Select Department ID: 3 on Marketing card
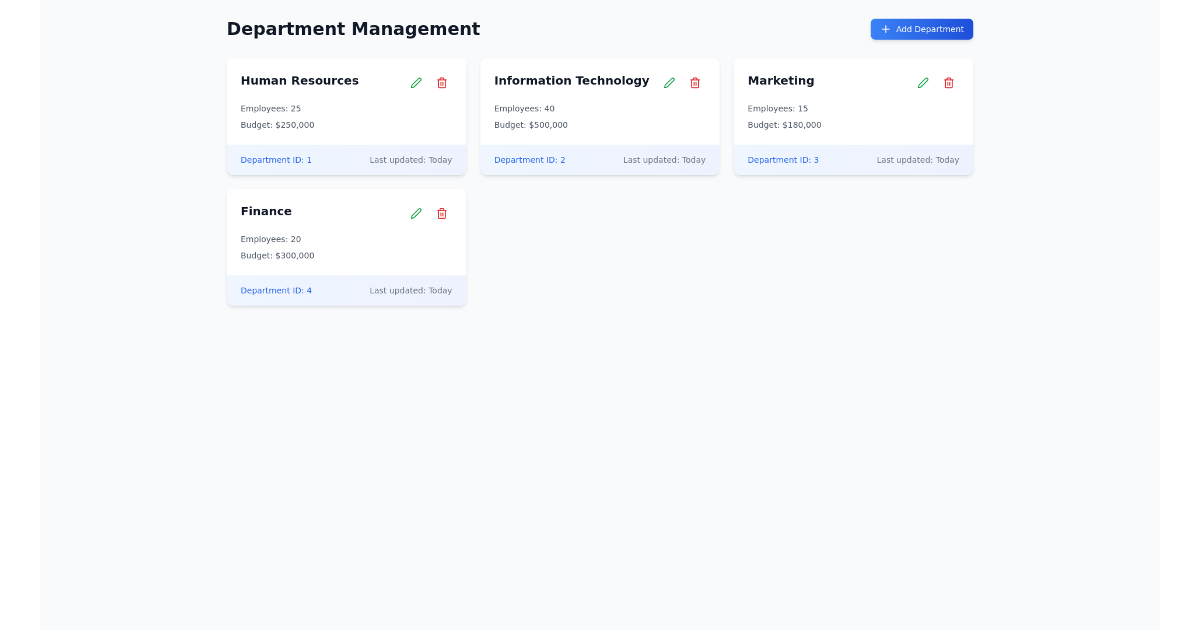This screenshot has width=1200, height=630. point(782,159)
